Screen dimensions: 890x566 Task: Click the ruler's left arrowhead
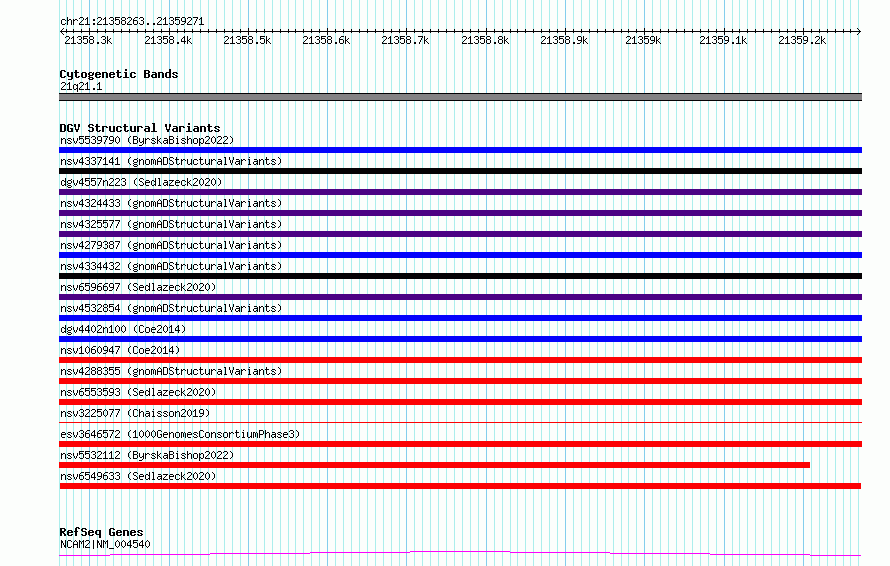(x=62, y=32)
